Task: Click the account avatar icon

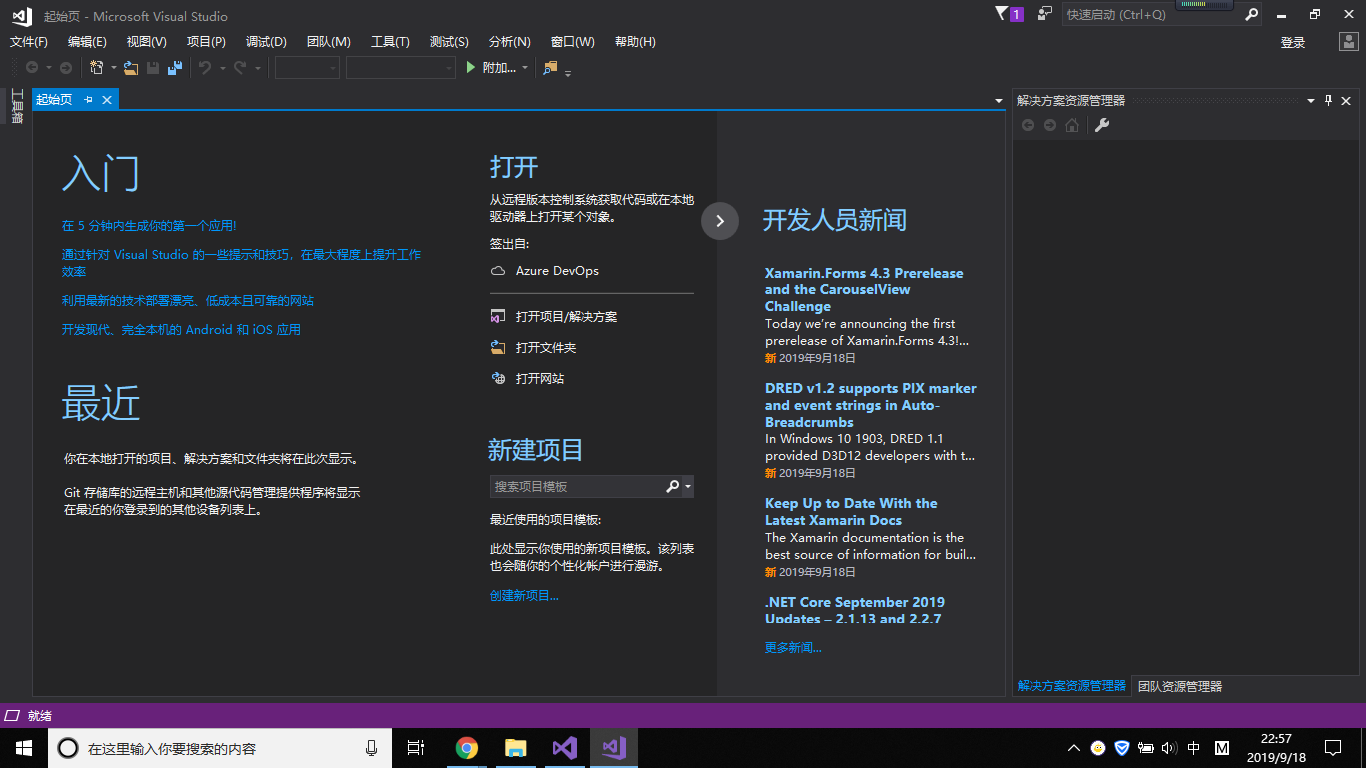Action: 1348,42
